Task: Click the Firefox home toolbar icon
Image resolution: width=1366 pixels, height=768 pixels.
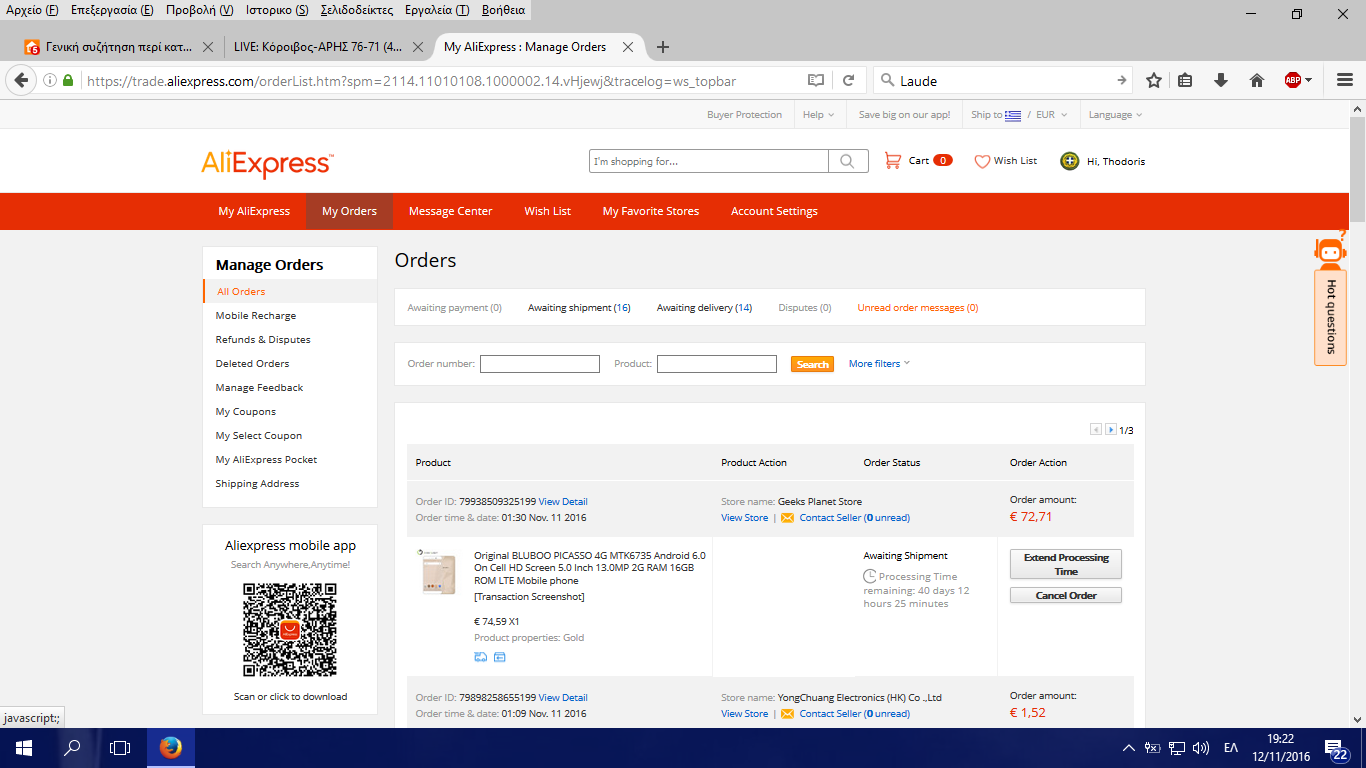Action: pyautogui.click(x=1257, y=81)
